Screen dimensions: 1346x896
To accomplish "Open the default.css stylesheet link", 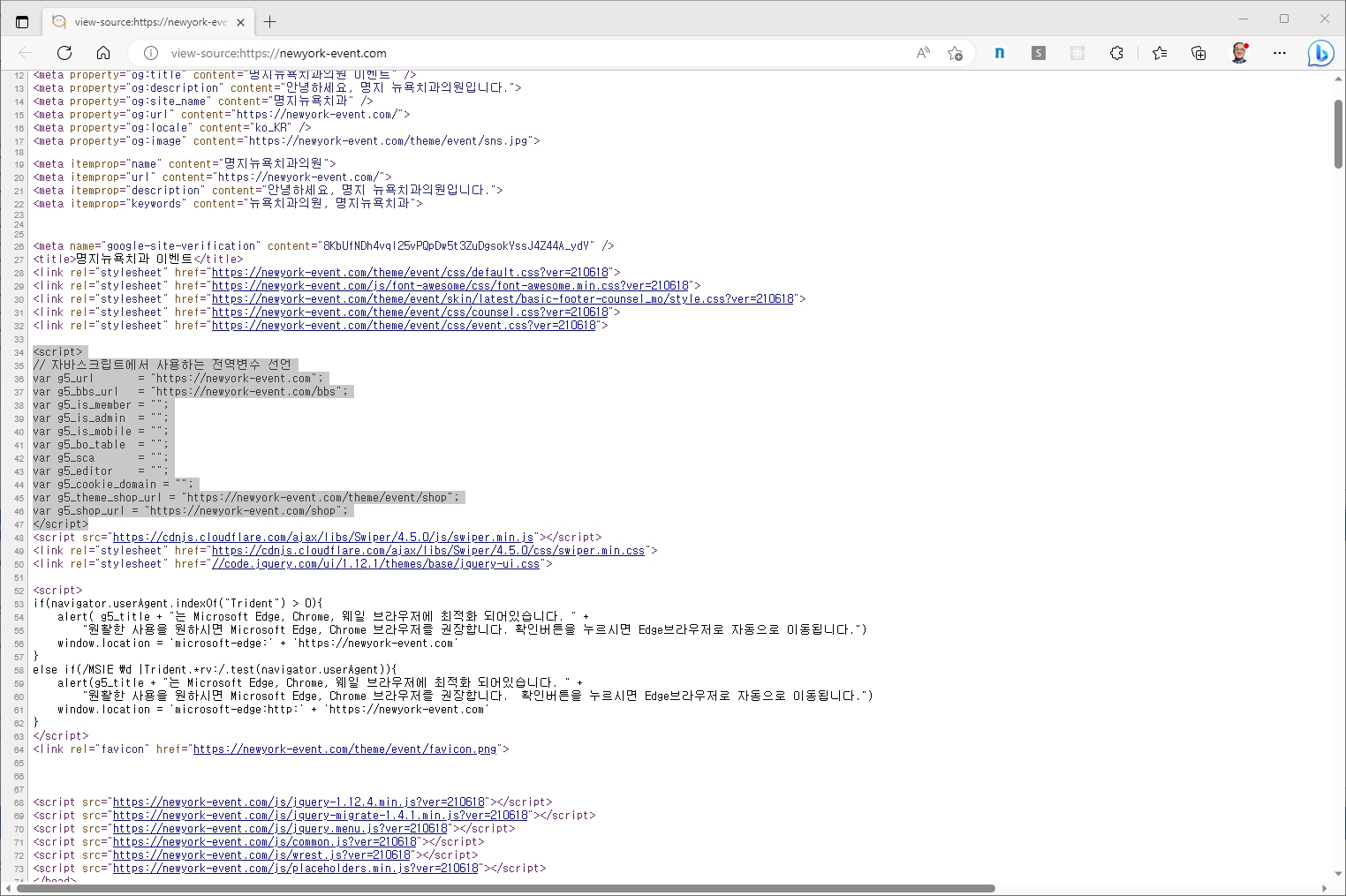I will coord(410,273).
